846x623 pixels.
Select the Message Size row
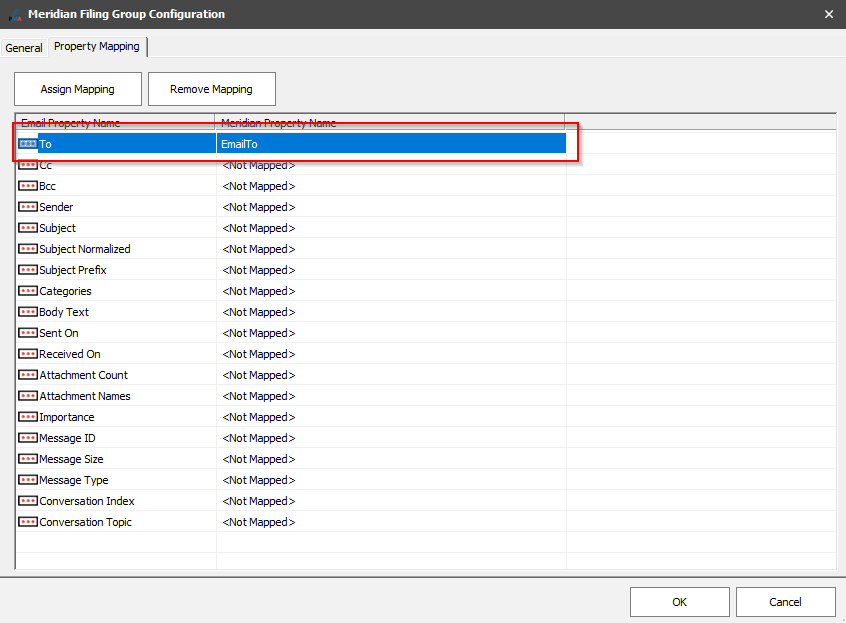291,458
